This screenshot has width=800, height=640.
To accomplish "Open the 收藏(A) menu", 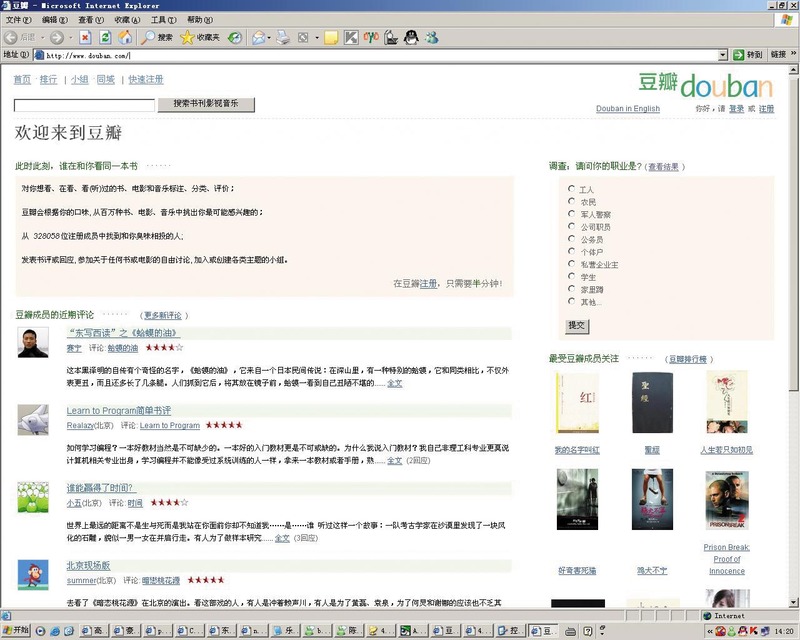I will point(127,20).
